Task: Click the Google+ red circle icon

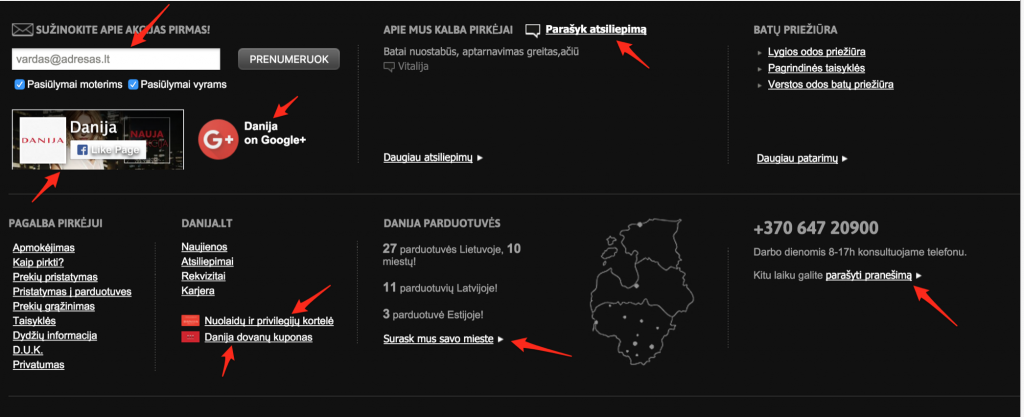Action: click(x=217, y=140)
